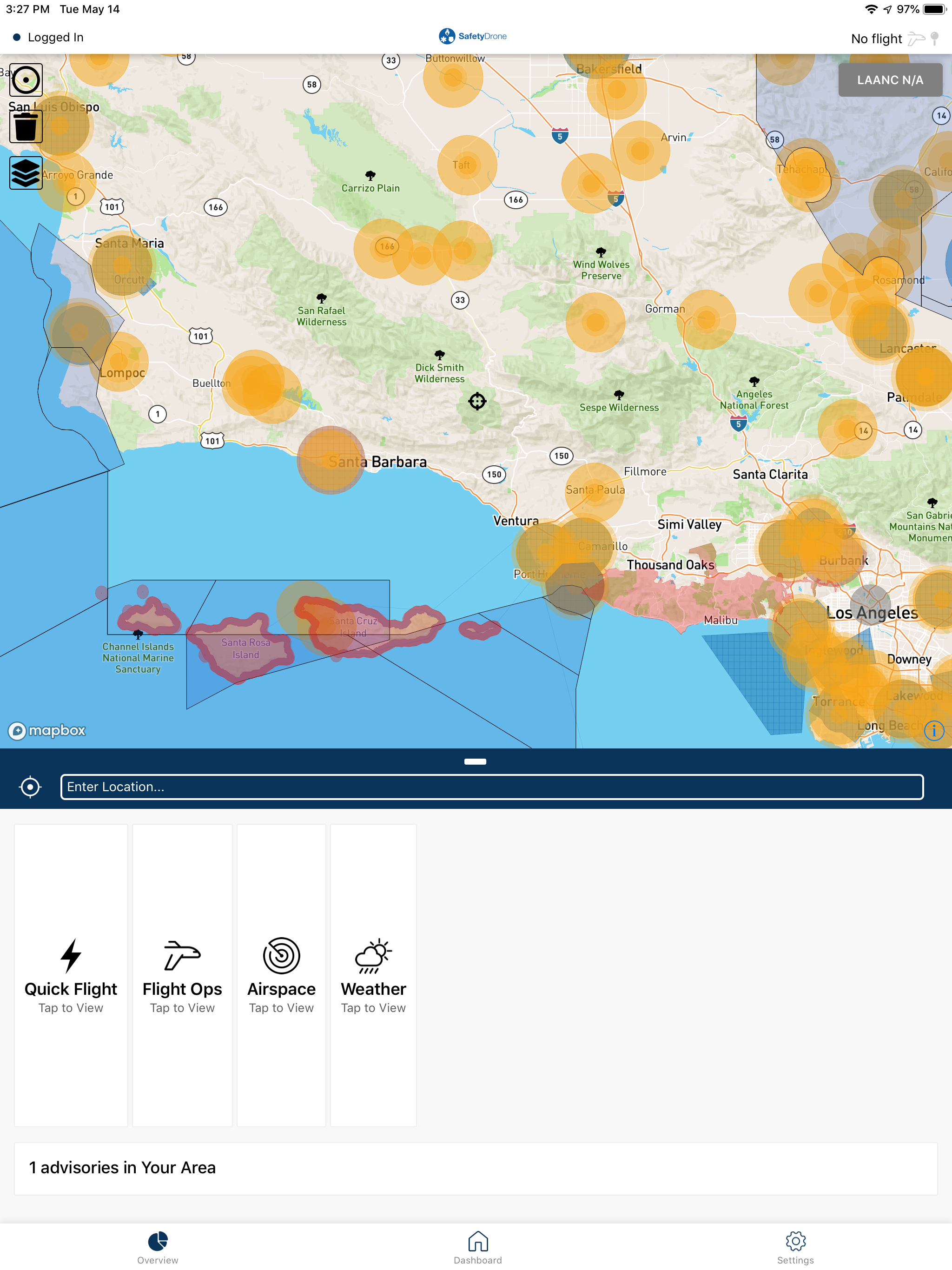Tap the Carrizo Plain park tree icon

tap(370, 175)
